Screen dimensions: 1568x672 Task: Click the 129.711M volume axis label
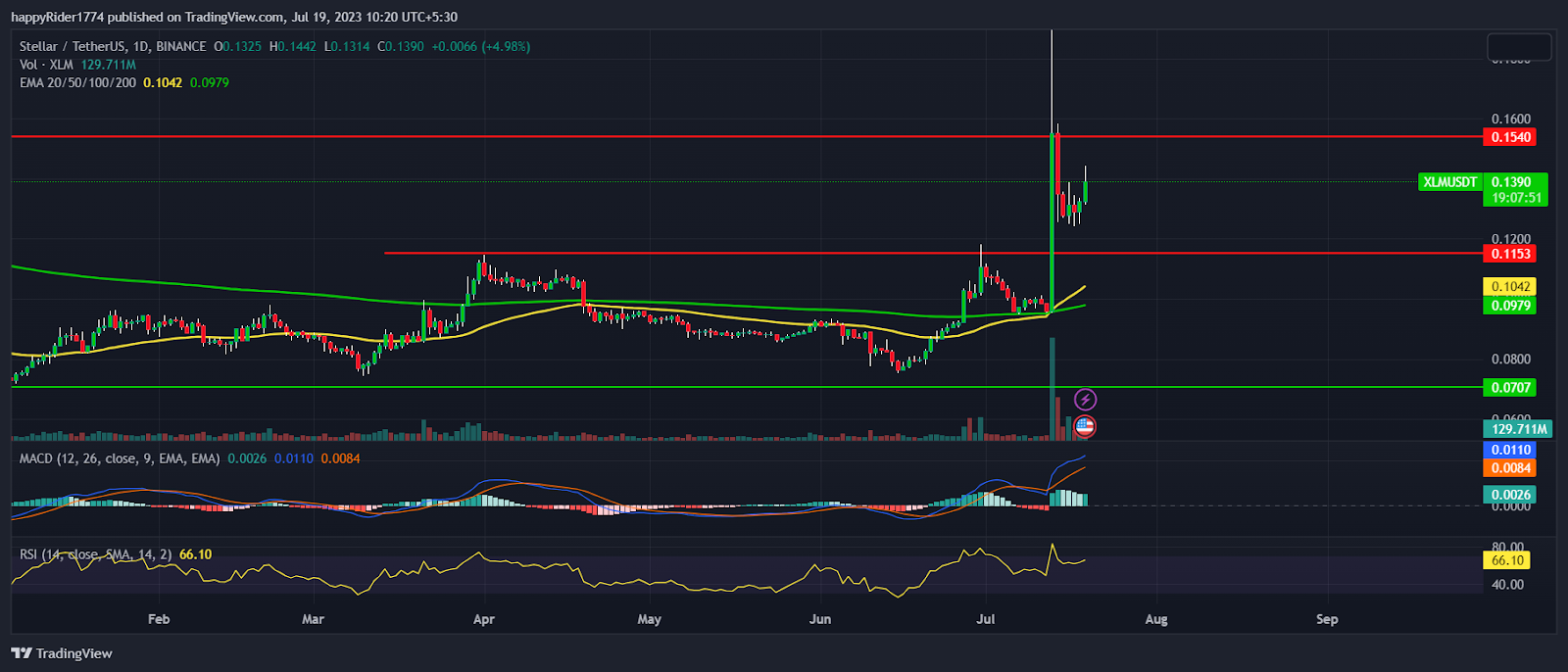pyautogui.click(x=1518, y=429)
